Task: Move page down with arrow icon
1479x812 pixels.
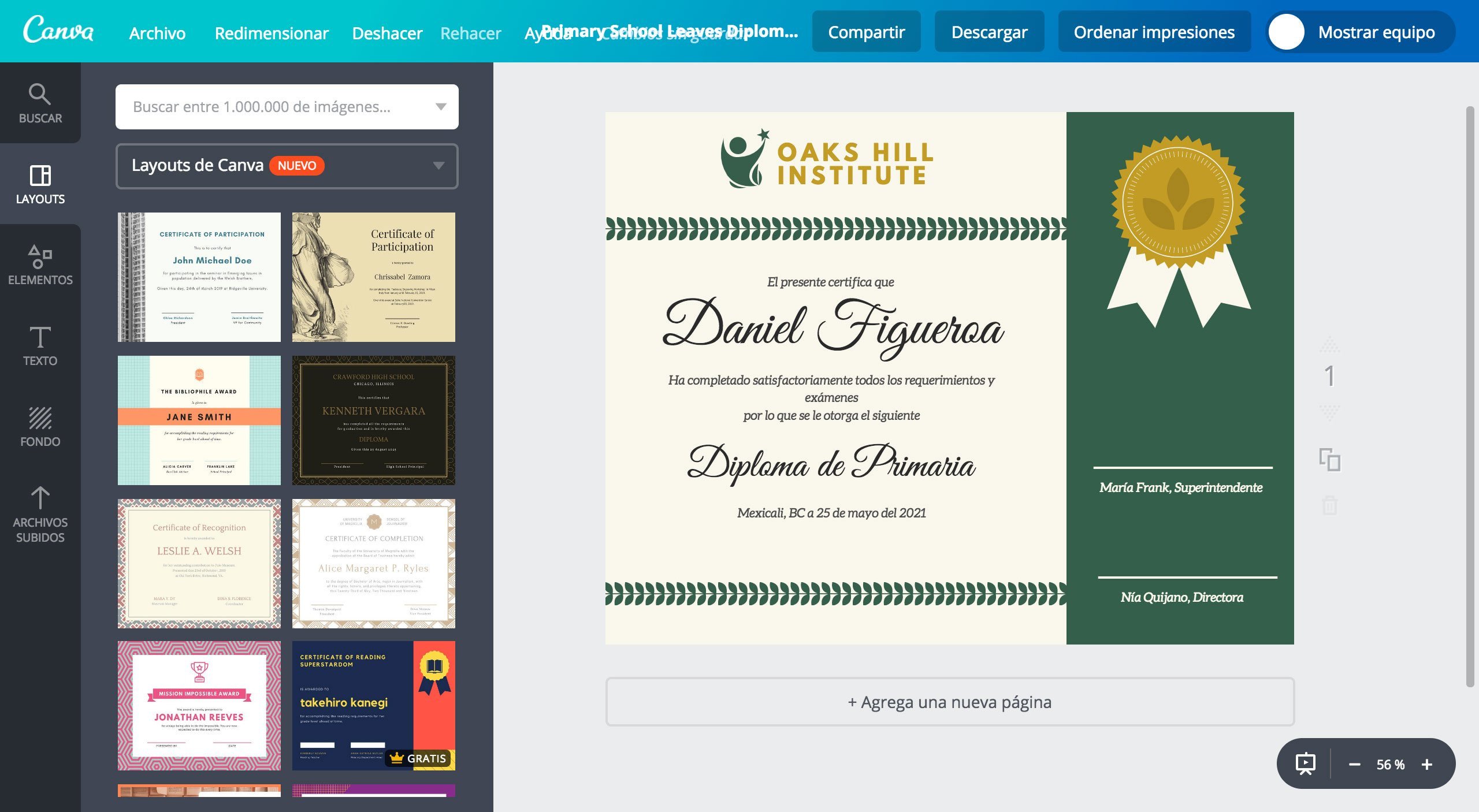Action: 1329,412
